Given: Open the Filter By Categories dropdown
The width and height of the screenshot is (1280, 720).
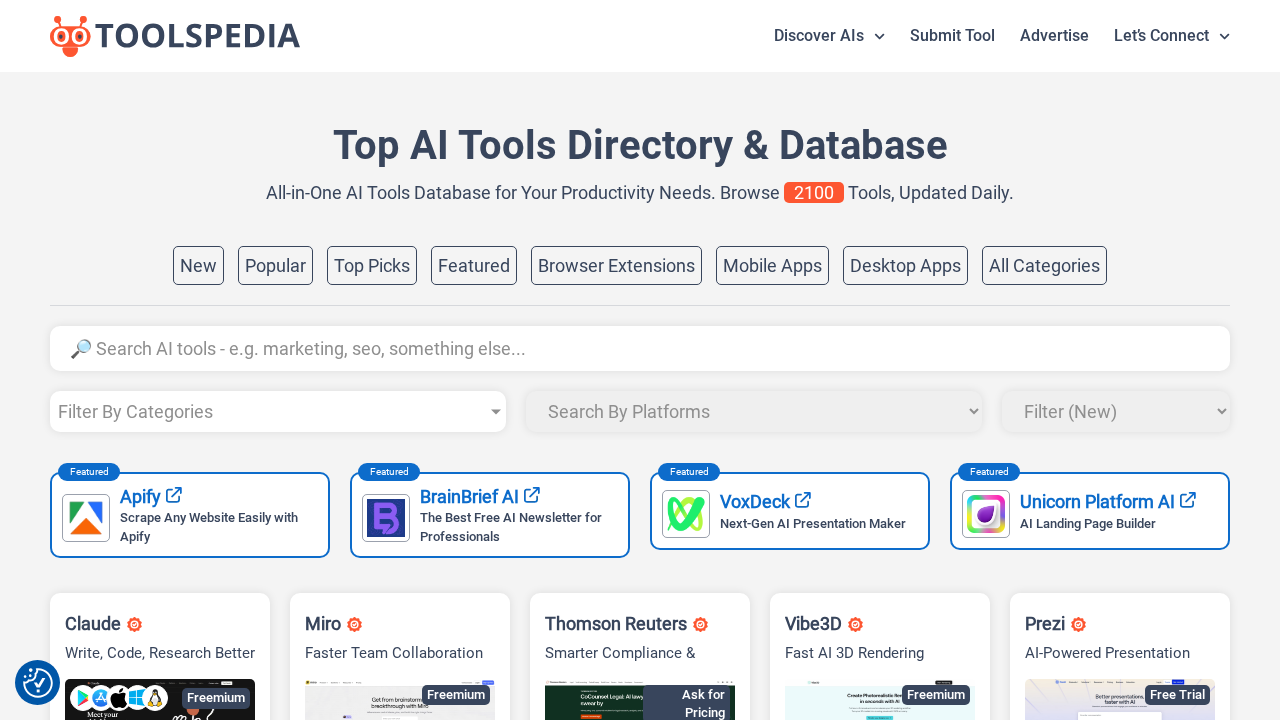Looking at the screenshot, I should (278, 411).
